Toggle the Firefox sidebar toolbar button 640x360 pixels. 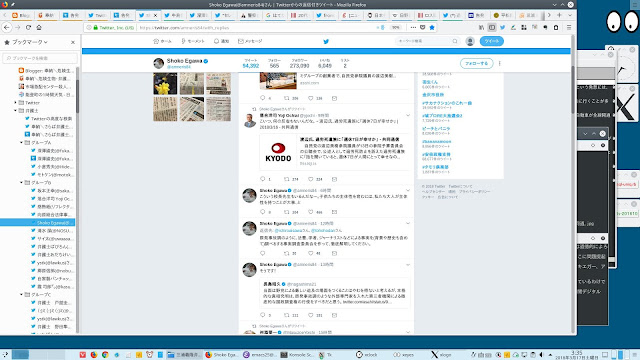492,27
